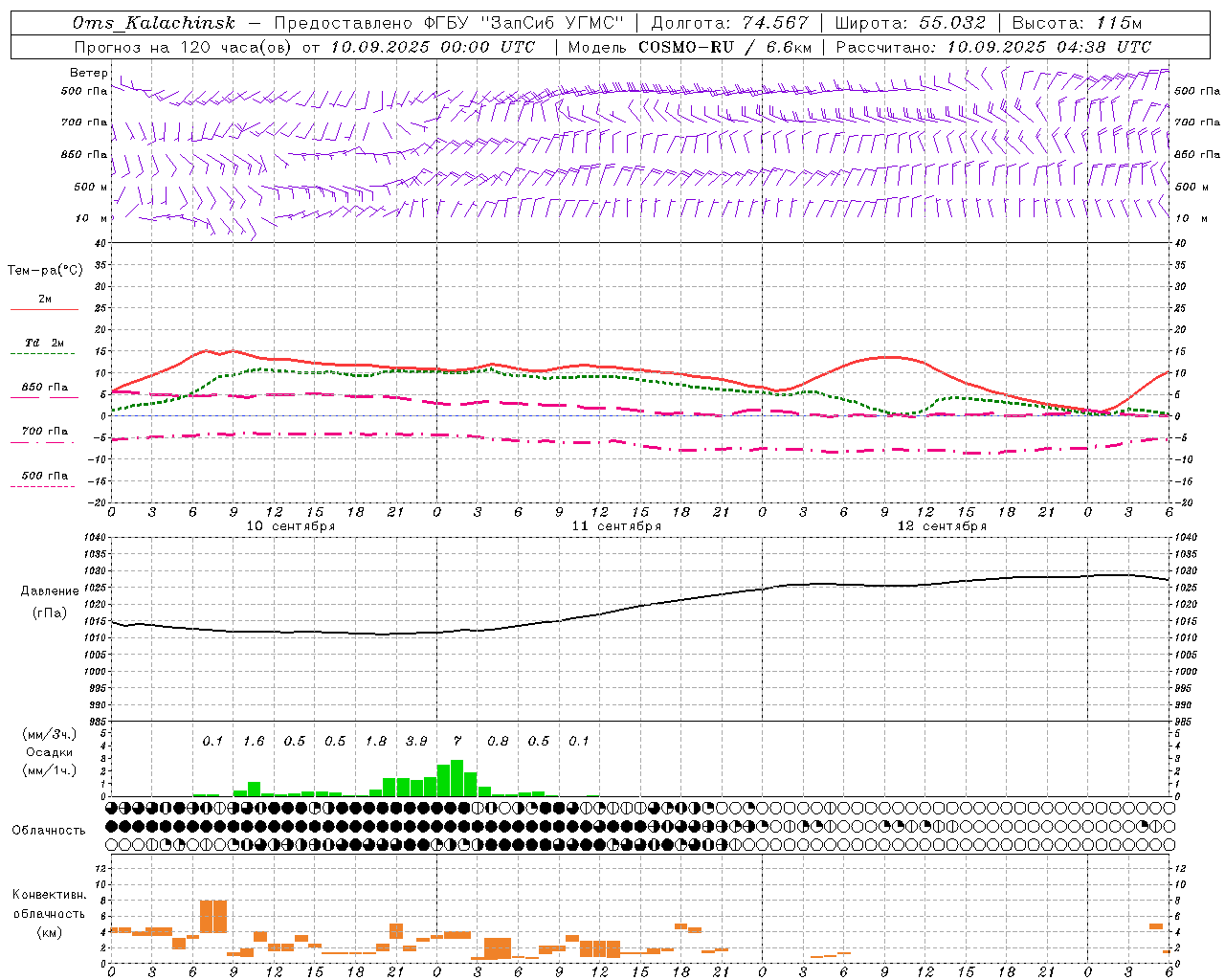Select the text Предоставлено ФГБУ "ЗапСиб УГМС"

pyautogui.click(x=449, y=23)
